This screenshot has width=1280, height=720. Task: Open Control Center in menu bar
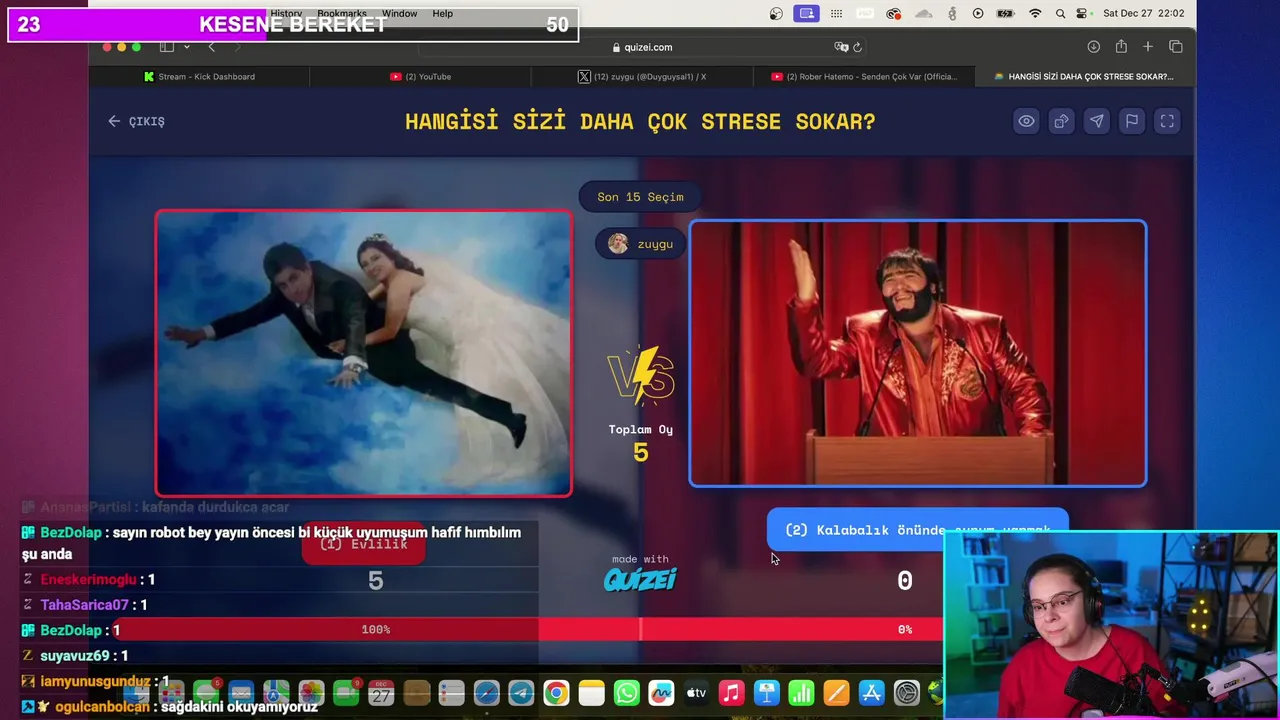(1082, 13)
